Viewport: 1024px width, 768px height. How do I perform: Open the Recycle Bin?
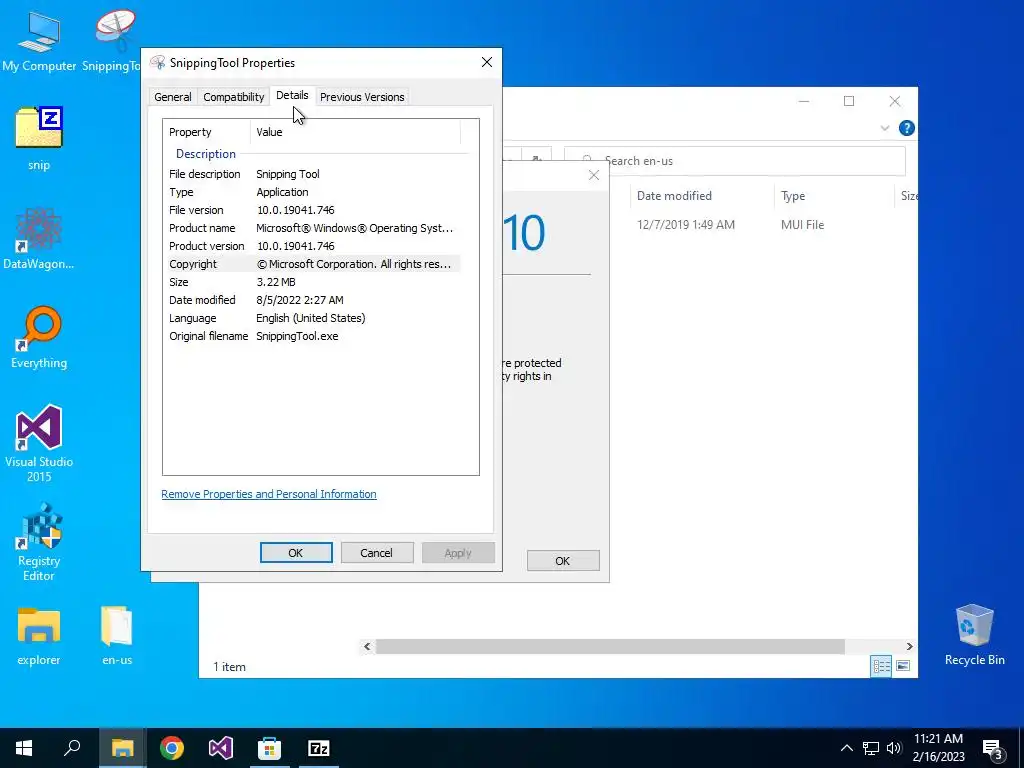pos(974,635)
